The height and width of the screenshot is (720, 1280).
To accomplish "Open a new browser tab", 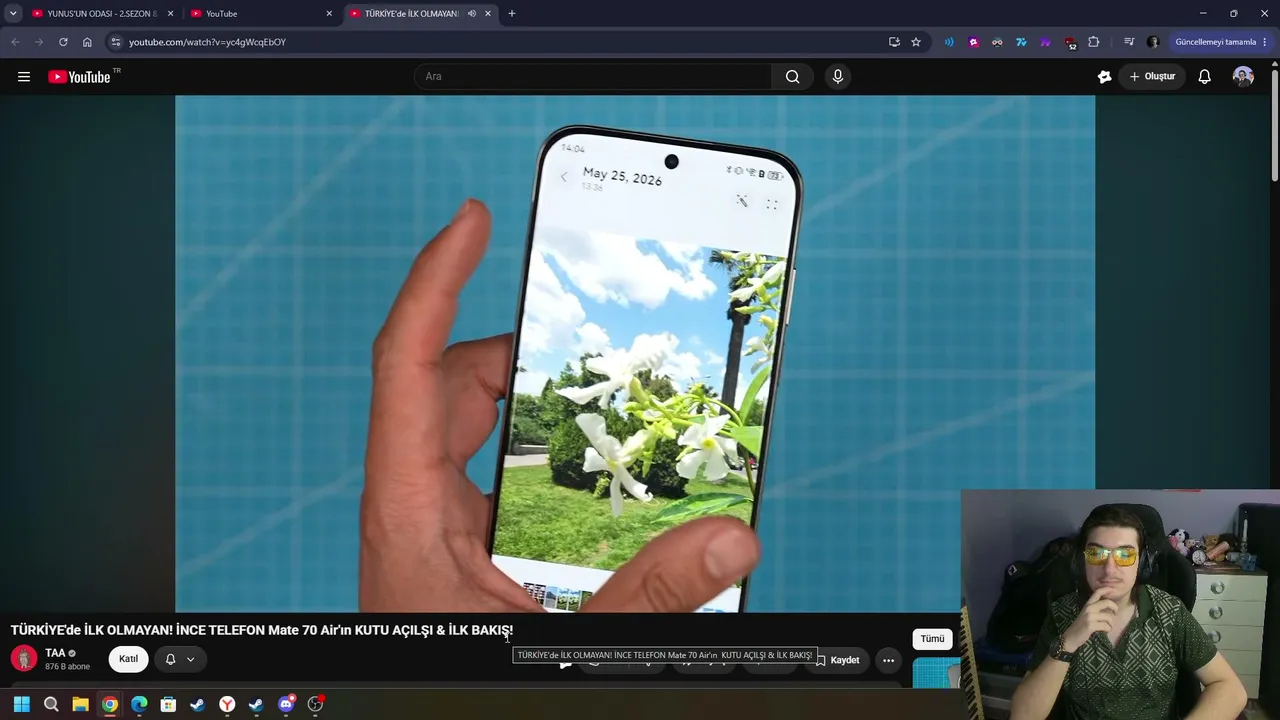I will (x=512, y=14).
